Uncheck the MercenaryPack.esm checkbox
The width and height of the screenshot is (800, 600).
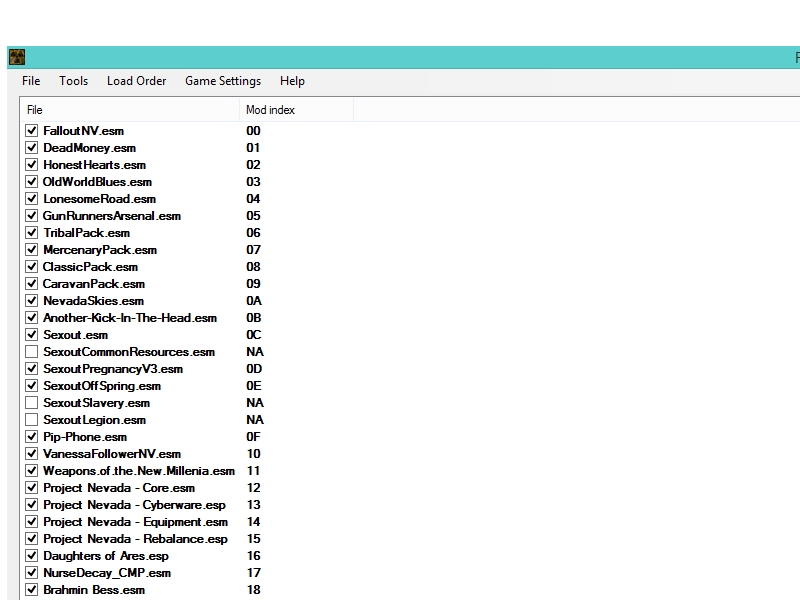coord(32,249)
